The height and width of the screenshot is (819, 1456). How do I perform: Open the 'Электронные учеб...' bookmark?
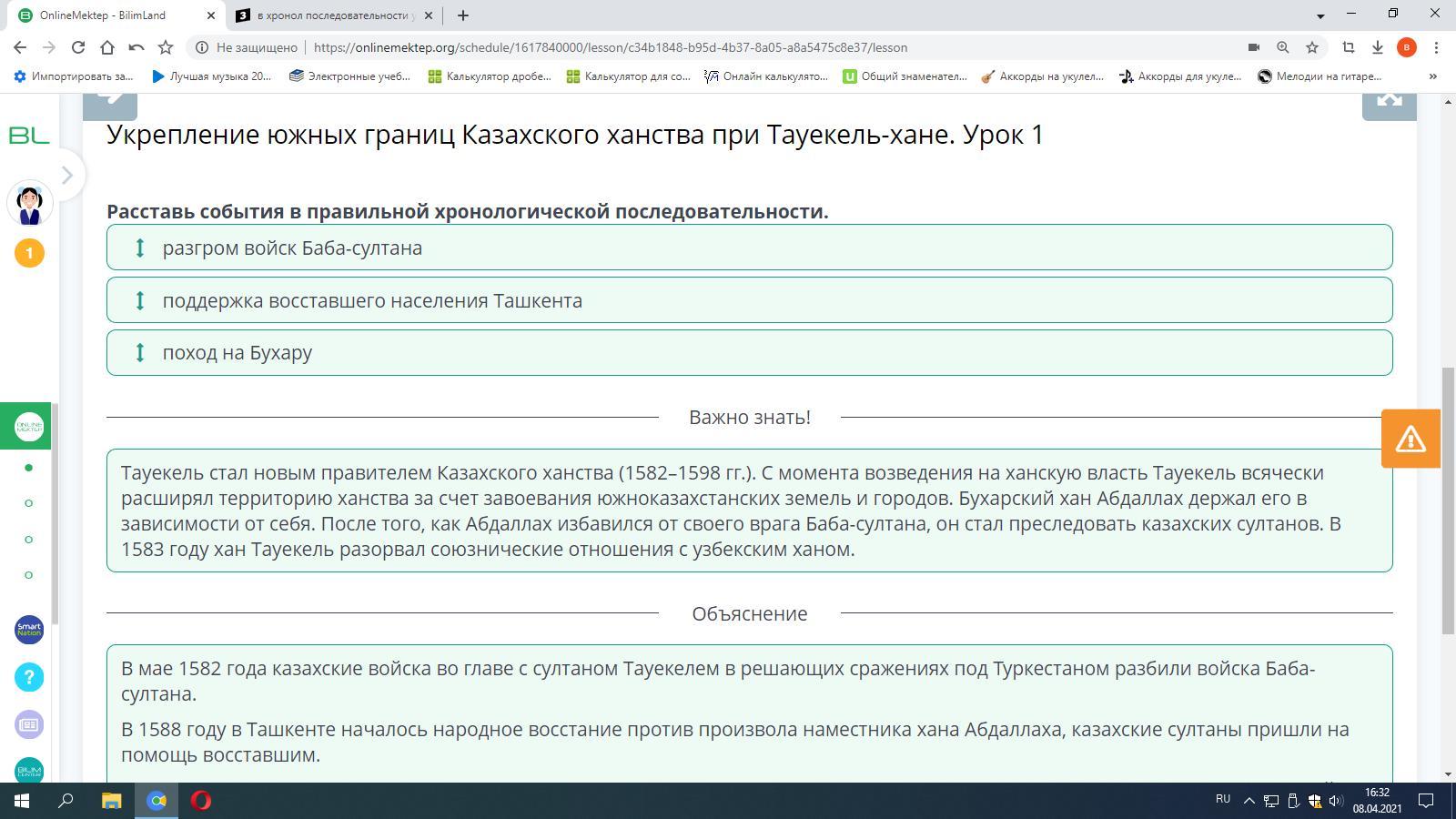349,76
